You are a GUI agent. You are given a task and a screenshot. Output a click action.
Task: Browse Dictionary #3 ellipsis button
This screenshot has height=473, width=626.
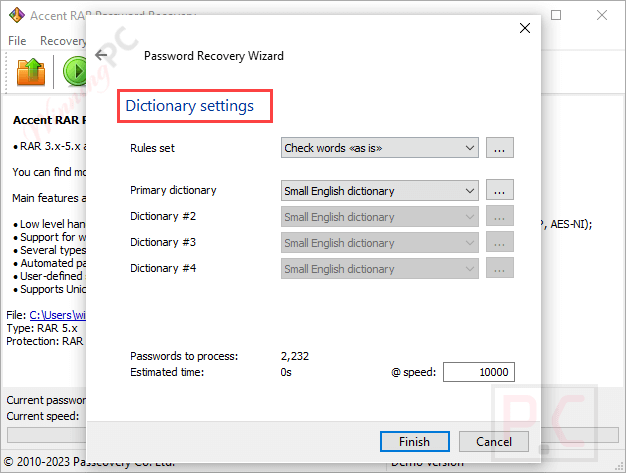[499, 242]
